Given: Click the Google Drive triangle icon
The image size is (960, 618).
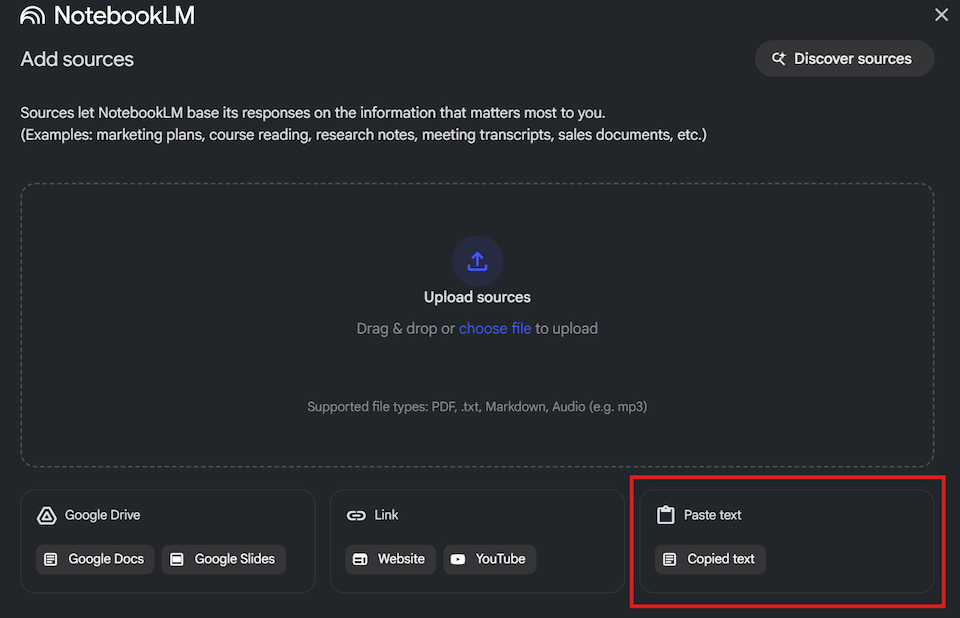Looking at the screenshot, I should 47,515.
